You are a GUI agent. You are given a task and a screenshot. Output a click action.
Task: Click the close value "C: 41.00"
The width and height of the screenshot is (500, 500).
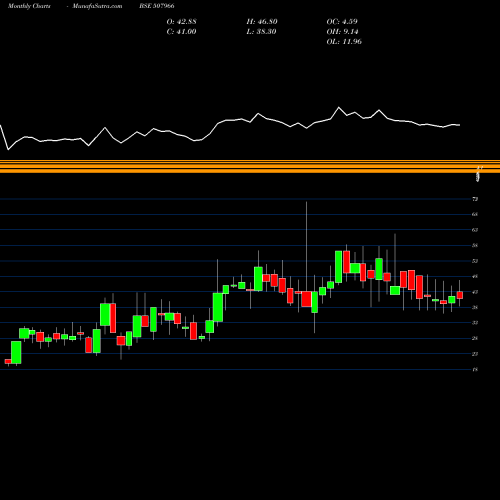[181, 32]
